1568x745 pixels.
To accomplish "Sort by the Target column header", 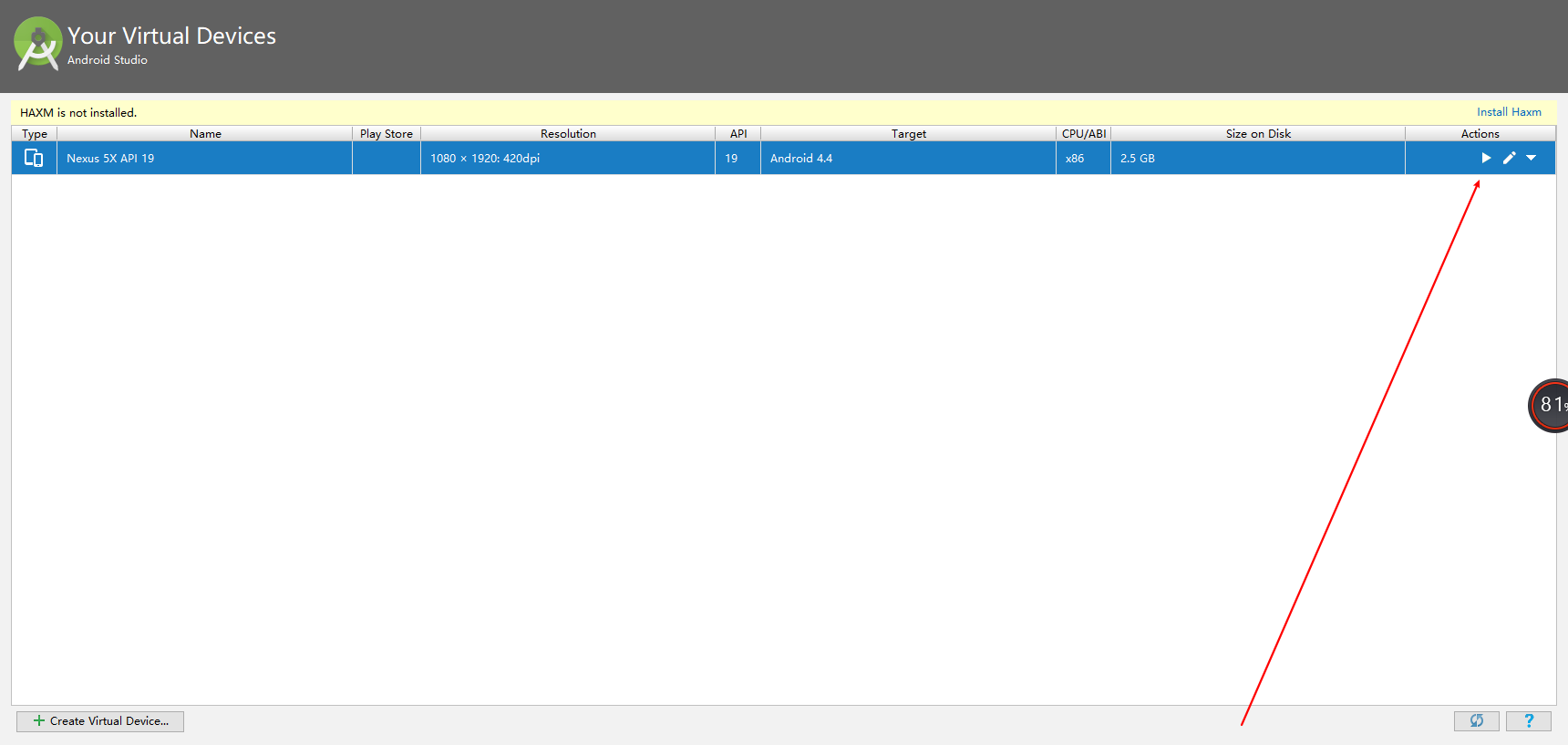I will click(x=909, y=133).
